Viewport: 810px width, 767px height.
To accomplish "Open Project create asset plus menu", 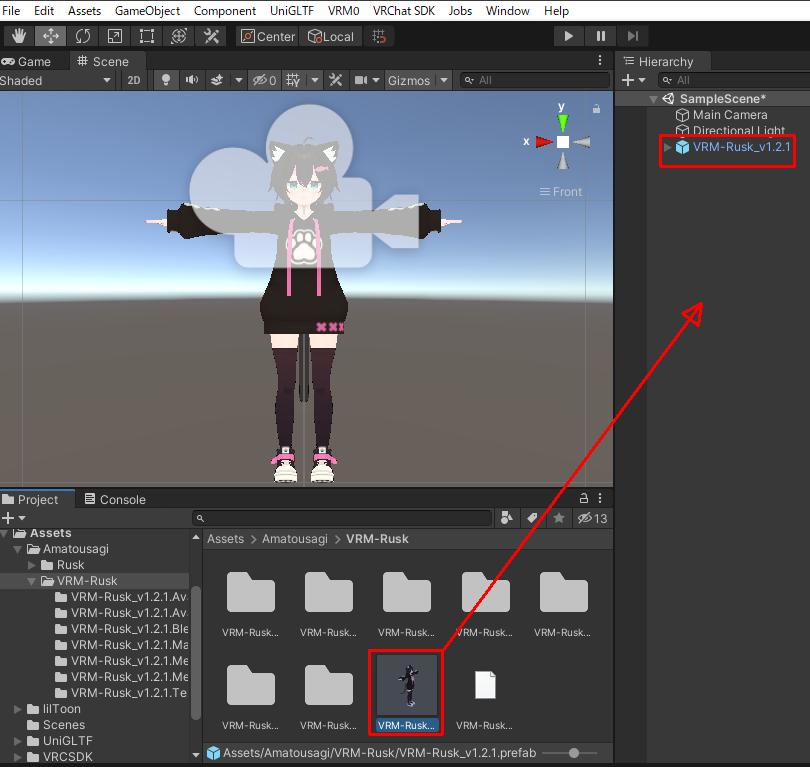I will [x=13, y=518].
